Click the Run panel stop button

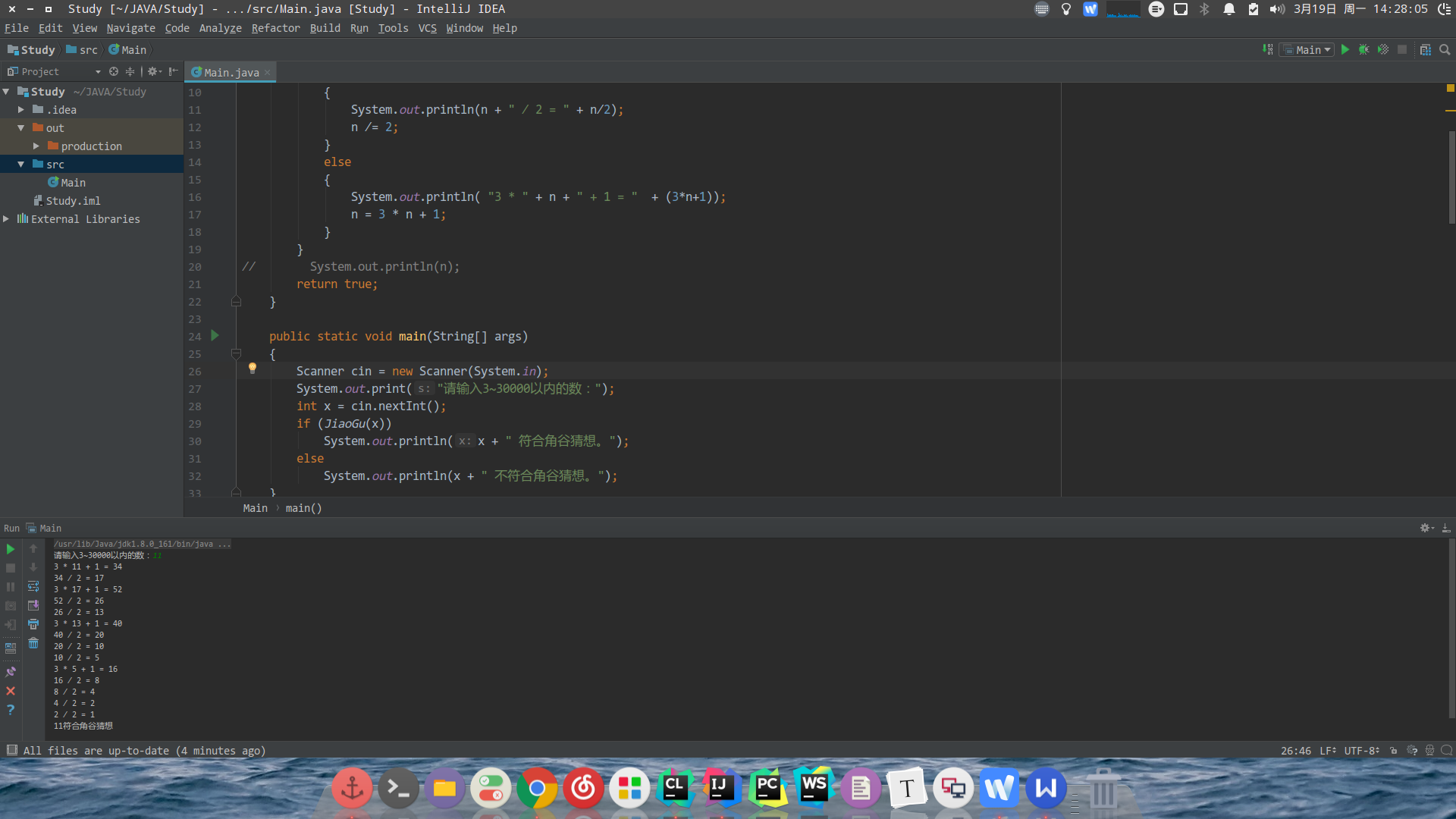[x=11, y=568]
